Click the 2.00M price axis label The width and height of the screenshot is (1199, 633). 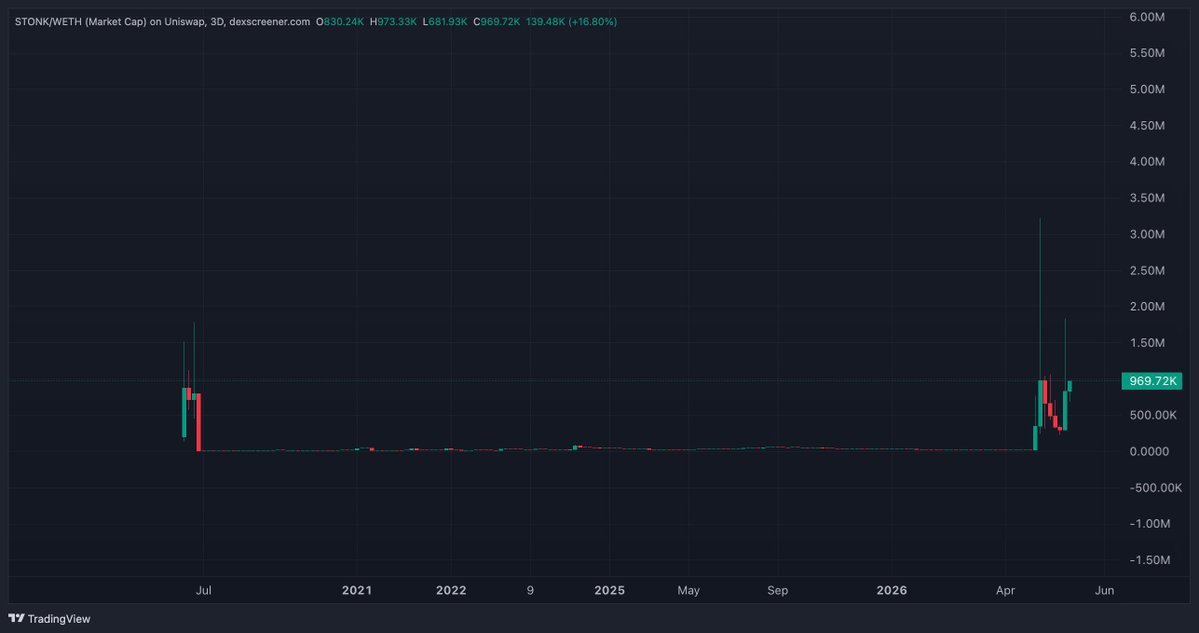coord(1146,307)
